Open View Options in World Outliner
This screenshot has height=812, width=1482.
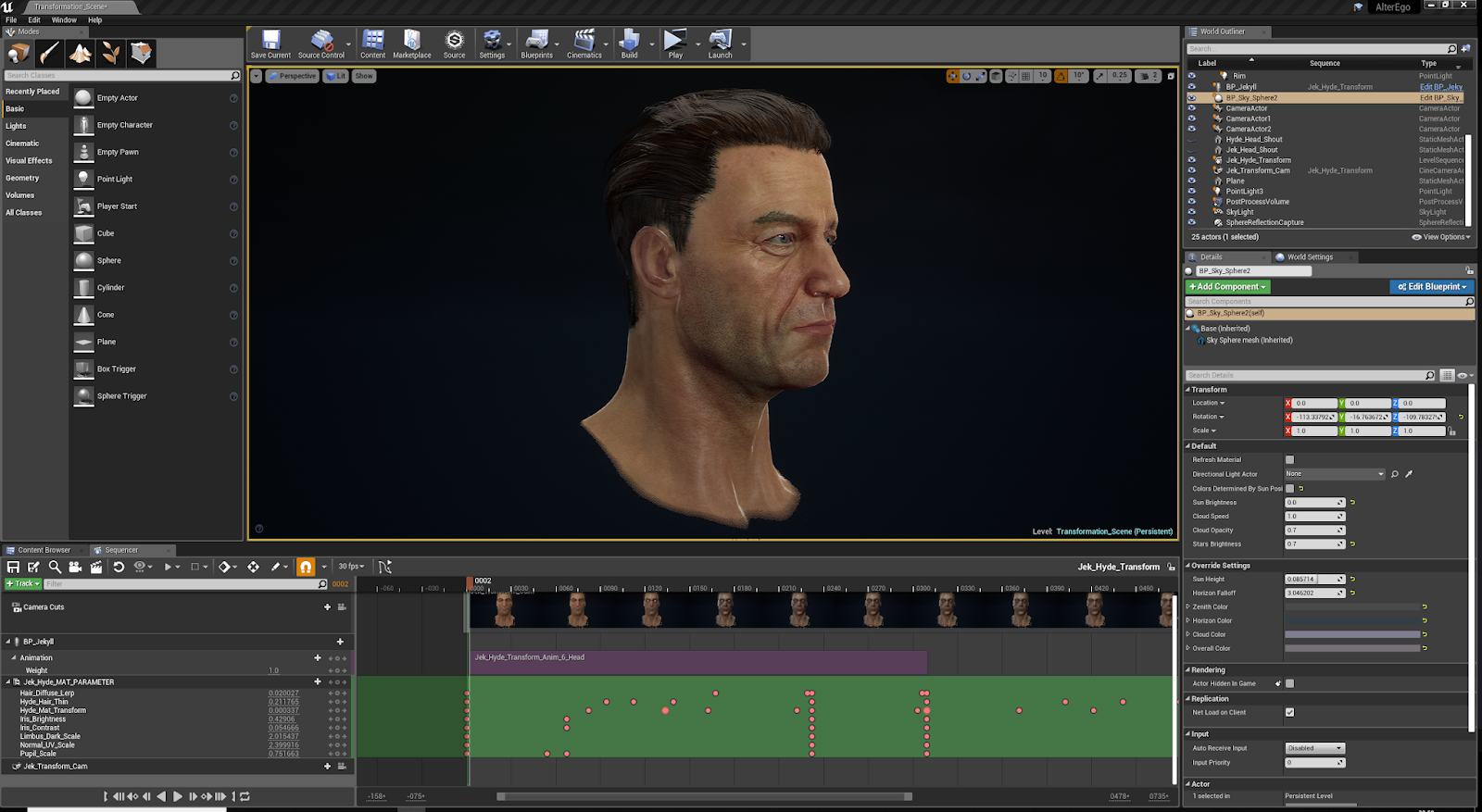1441,237
